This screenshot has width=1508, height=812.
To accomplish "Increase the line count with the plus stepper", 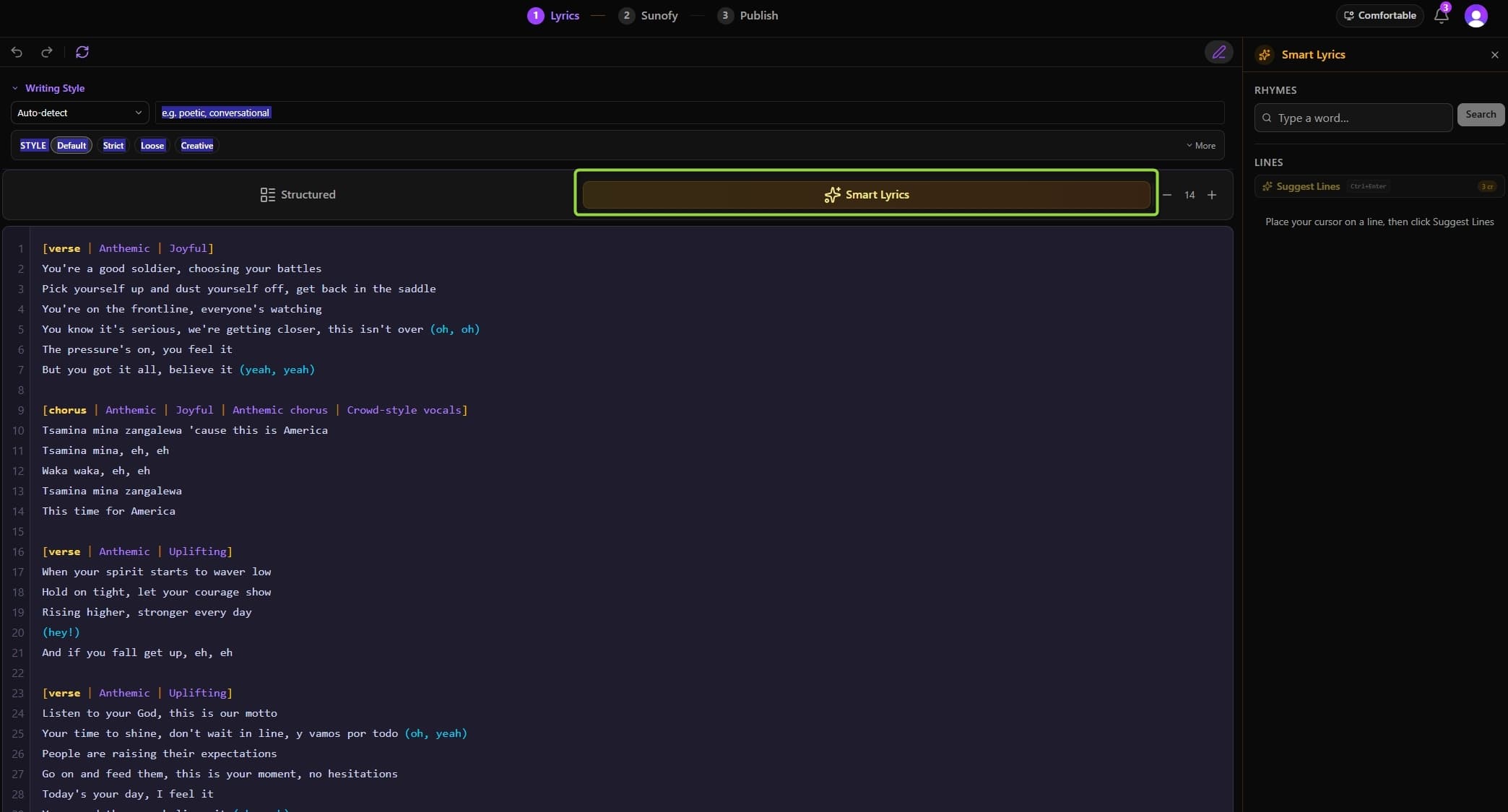I will pyautogui.click(x=1212, y=195).
